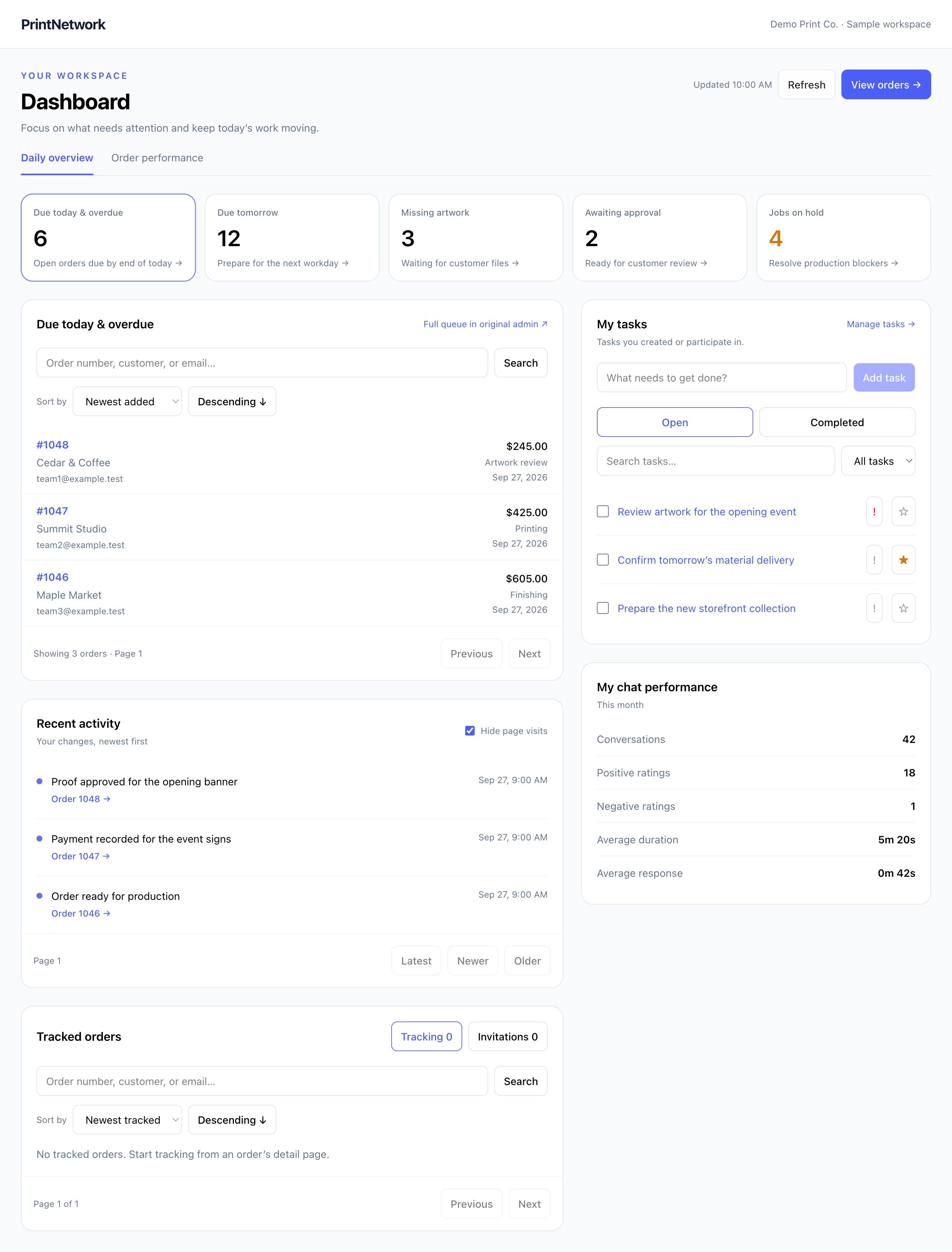The width and height of the screenshot is (952, 1252).
Task: Open View orders button
Action: point(886,85)
